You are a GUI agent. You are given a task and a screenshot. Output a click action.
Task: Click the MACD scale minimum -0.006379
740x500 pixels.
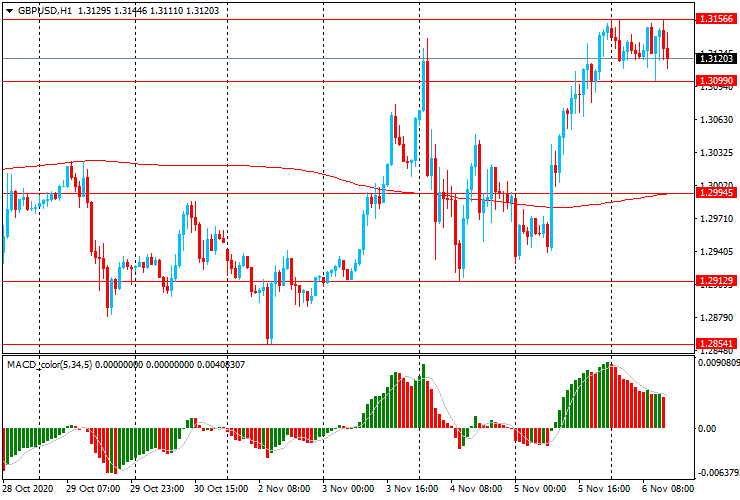(718, 473)
